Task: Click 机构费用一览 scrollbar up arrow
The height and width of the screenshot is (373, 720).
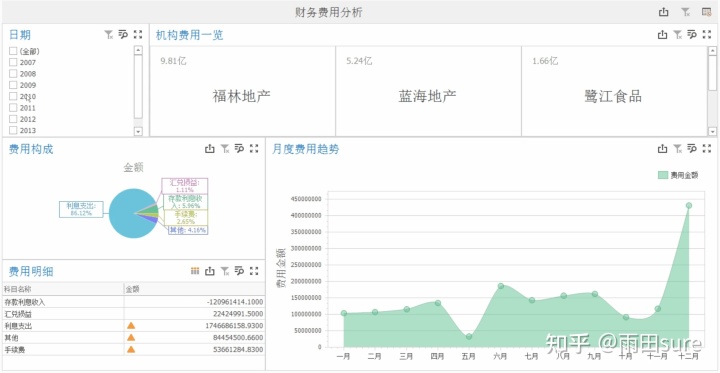Action: click(712, 51)
